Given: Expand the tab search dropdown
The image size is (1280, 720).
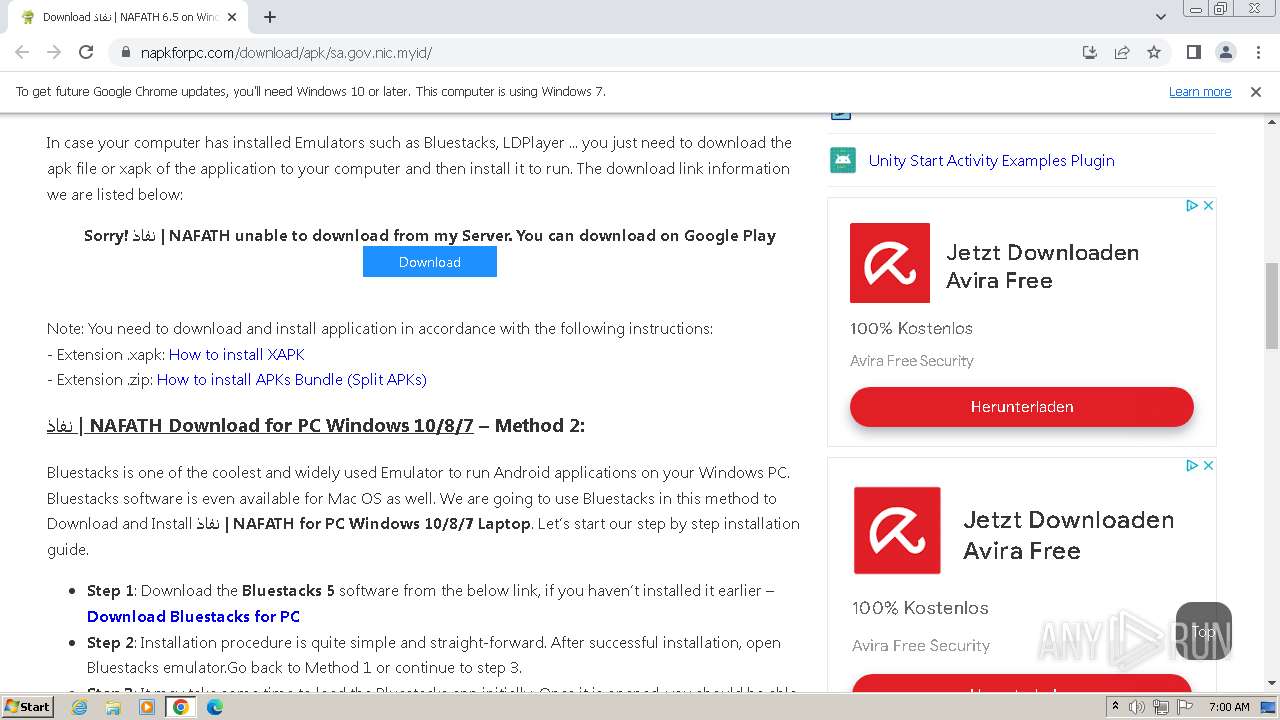Looking at the screenshot, I should click(1161, 17).
